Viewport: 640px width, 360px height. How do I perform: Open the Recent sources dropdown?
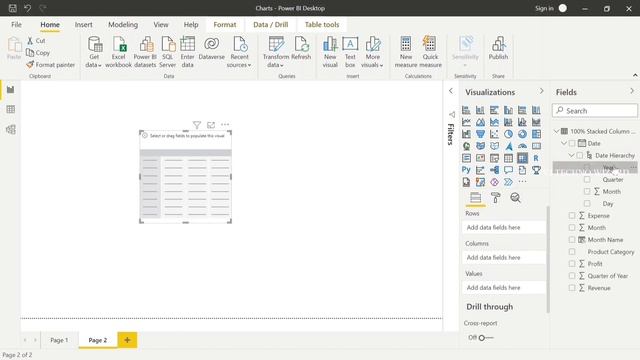click(239, 61)
